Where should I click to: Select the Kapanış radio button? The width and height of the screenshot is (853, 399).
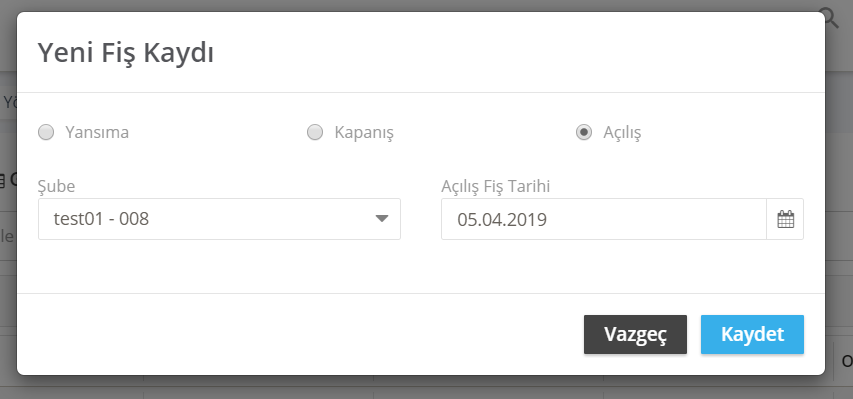[x=315, y=132]
